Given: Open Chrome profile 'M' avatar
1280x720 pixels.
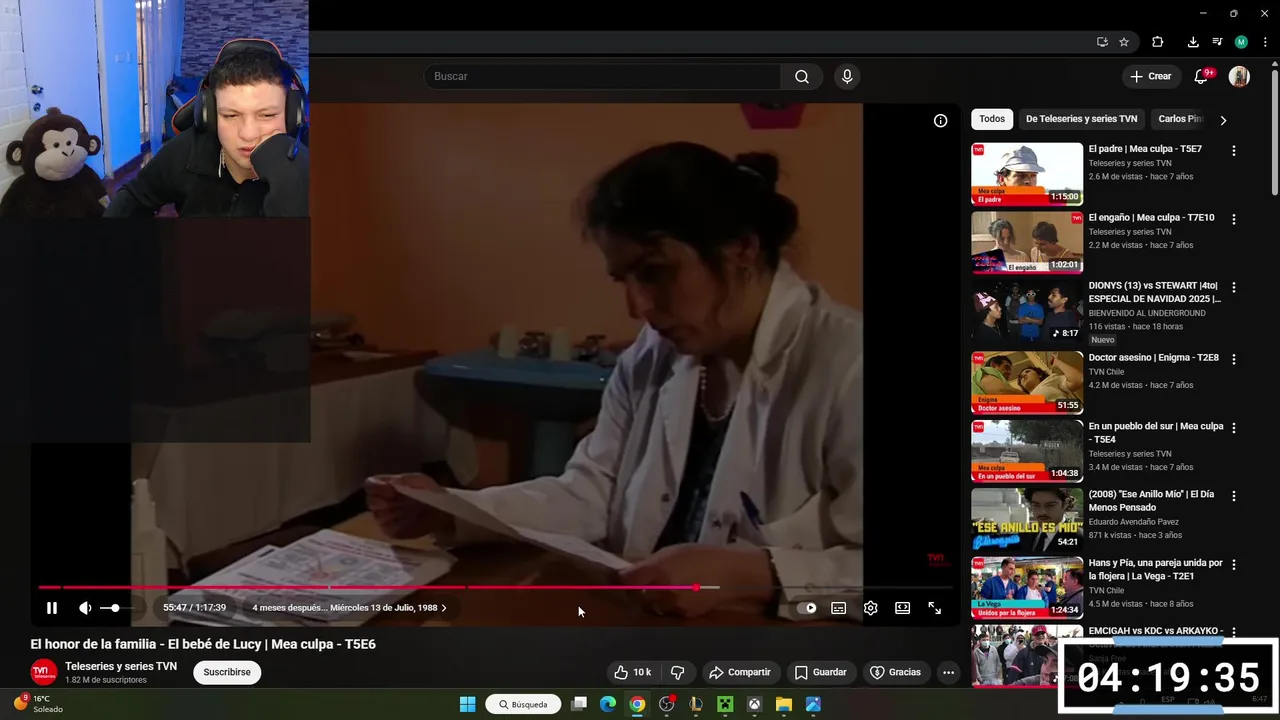Looking at the screenshot, I should pos(1241,42).
